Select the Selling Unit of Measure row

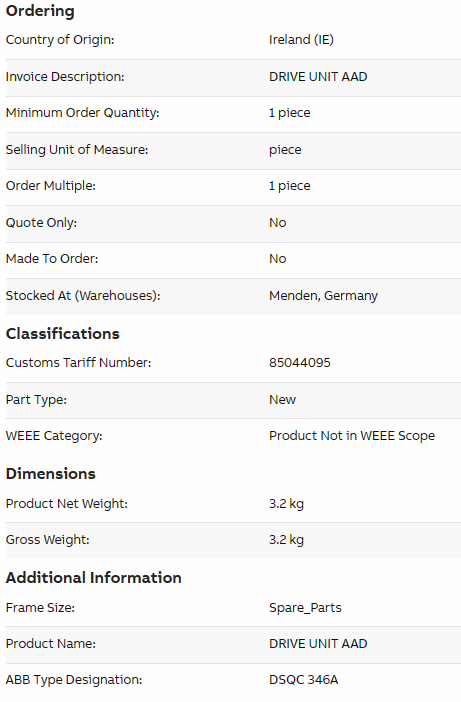[x=233, y=150]
